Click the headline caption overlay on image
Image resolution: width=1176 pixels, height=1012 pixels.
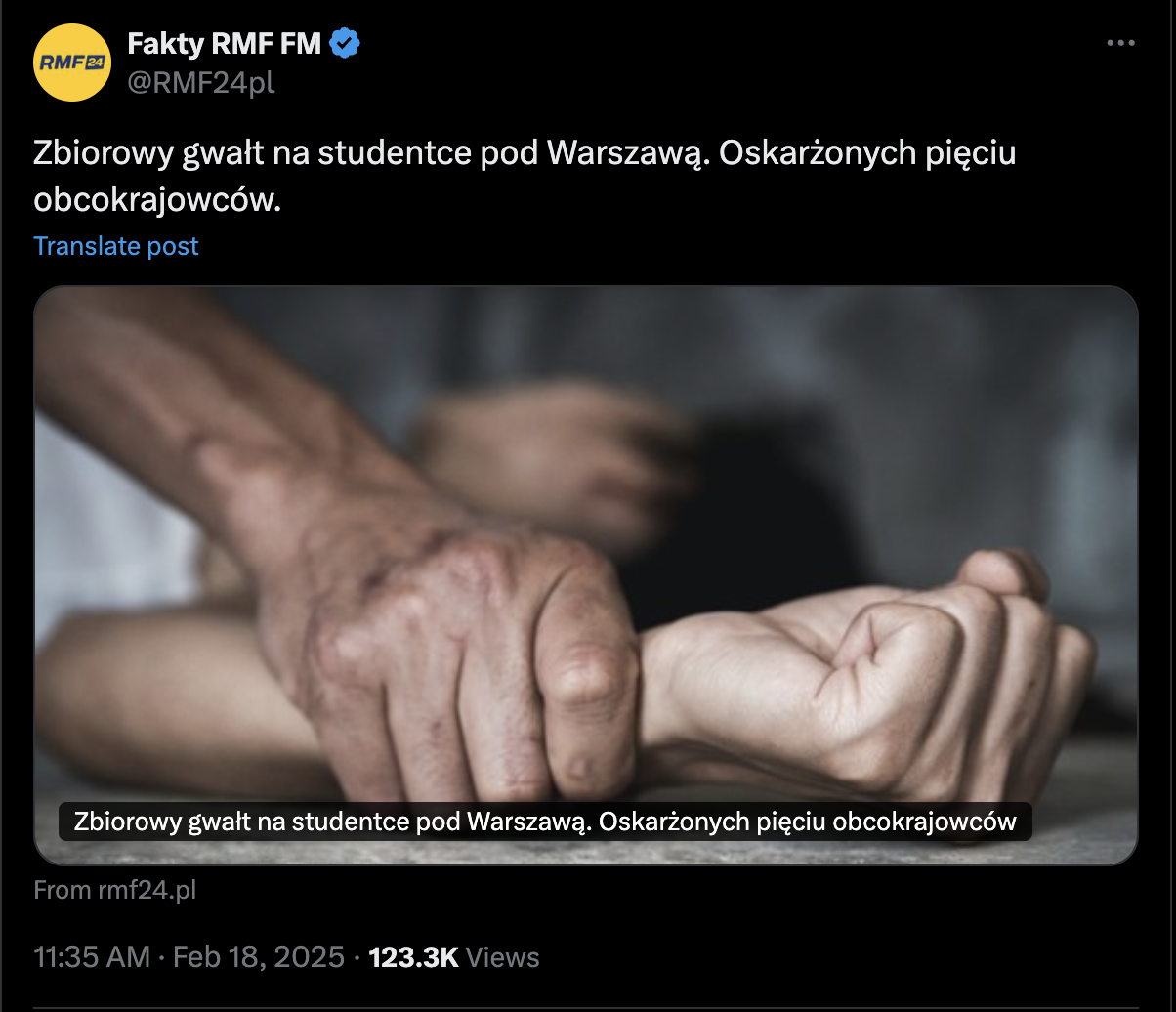pos(545,822)
